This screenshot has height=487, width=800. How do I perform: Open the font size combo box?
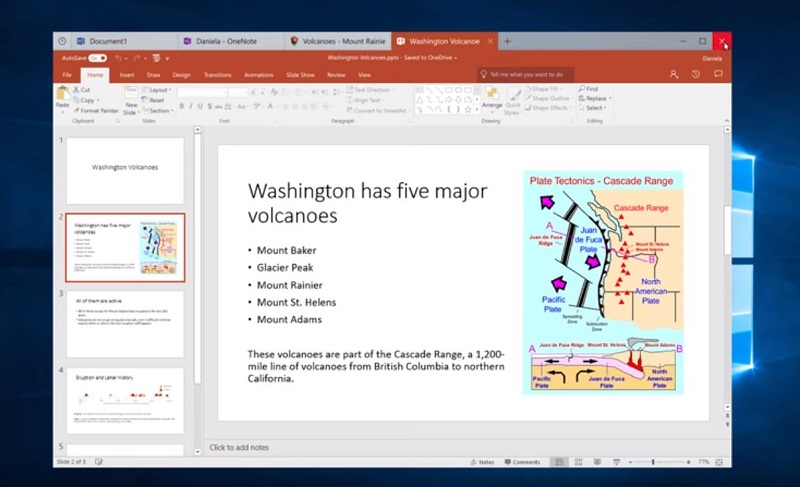[x=238, y=92]
